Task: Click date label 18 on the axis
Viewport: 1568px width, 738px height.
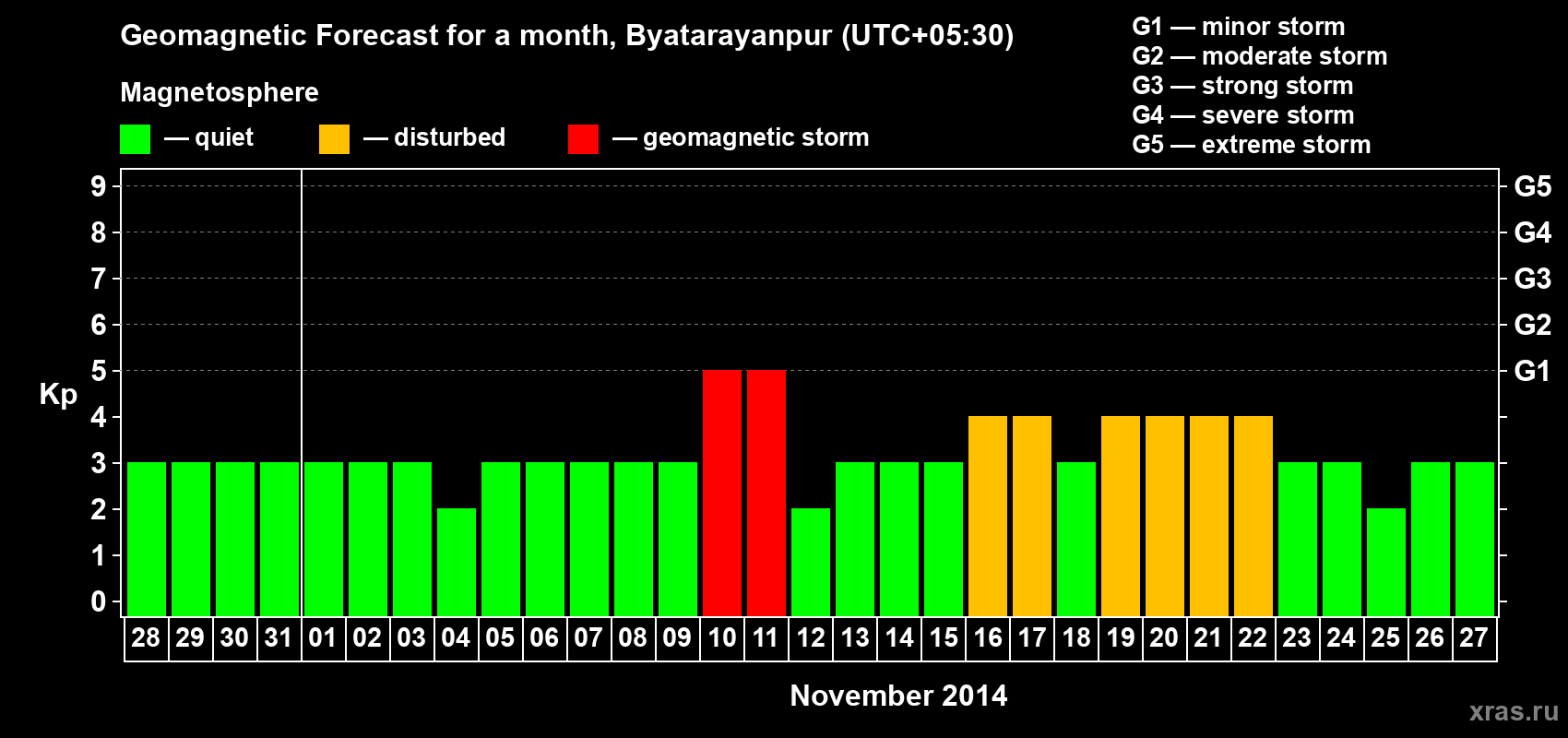Action: (x=1075, y=637)
